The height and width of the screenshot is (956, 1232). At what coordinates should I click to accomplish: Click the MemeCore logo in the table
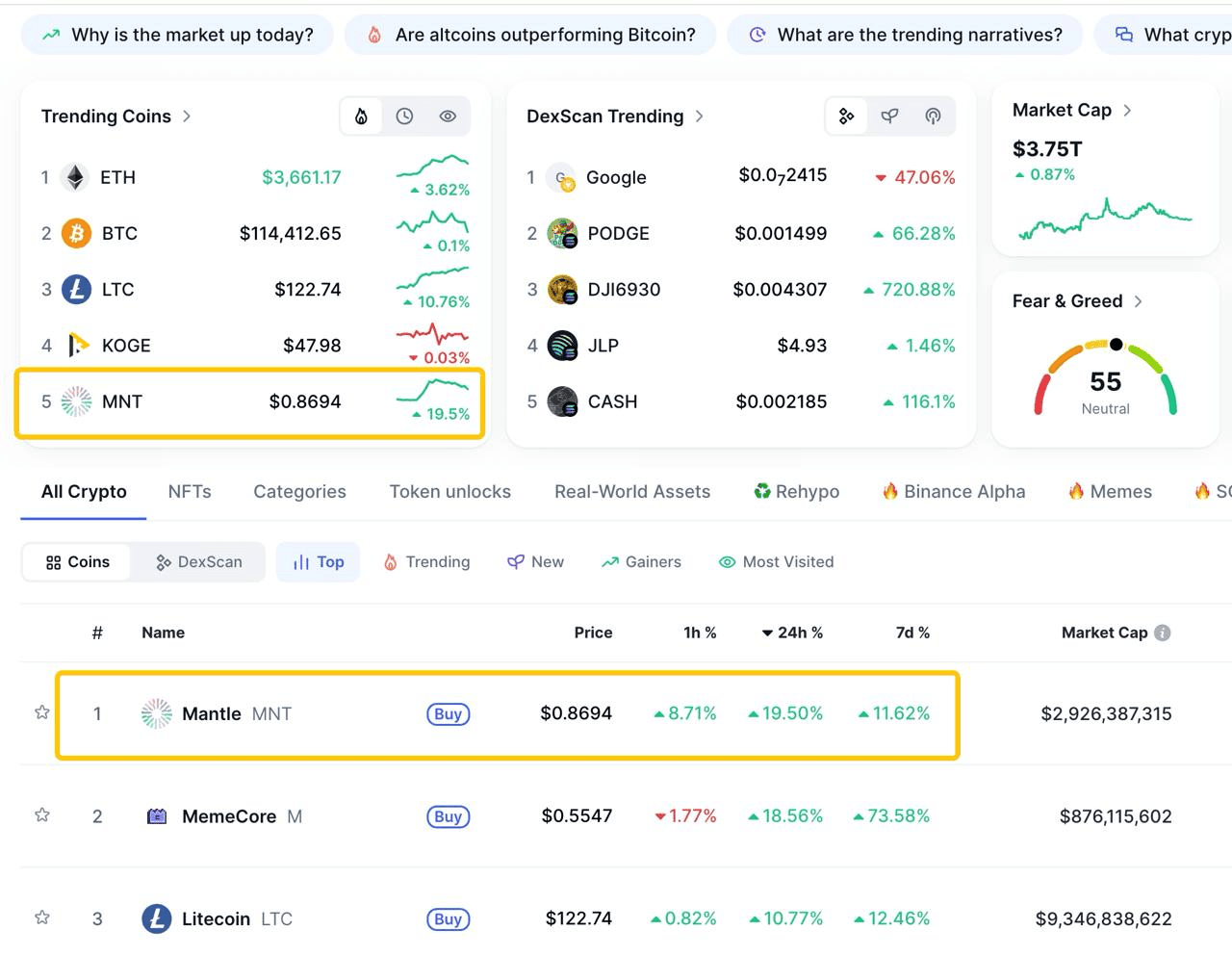pos(157,816)
